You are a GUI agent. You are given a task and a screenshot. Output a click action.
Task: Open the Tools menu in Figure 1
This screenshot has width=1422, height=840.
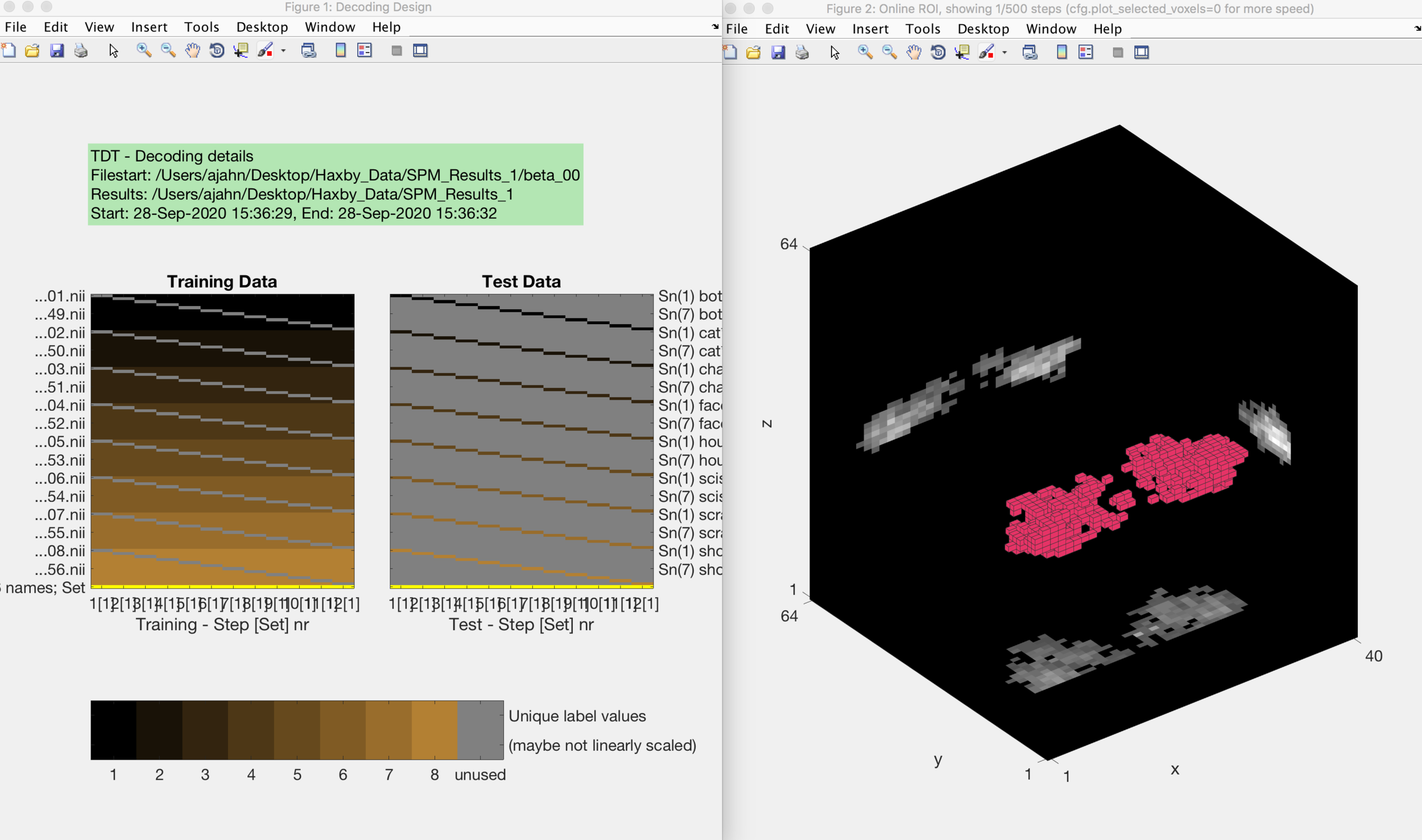pyautogui.click(x=201, y=27)
